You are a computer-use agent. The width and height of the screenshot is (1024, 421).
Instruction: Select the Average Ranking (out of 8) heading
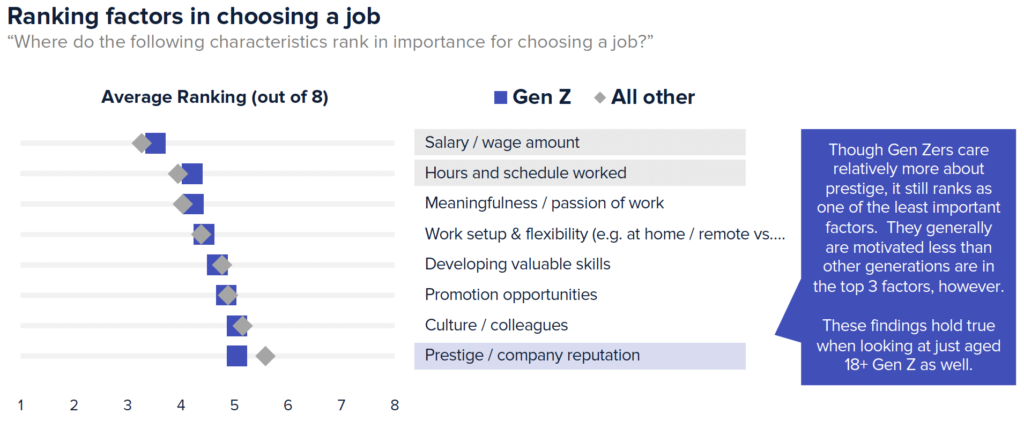point(215,98)
